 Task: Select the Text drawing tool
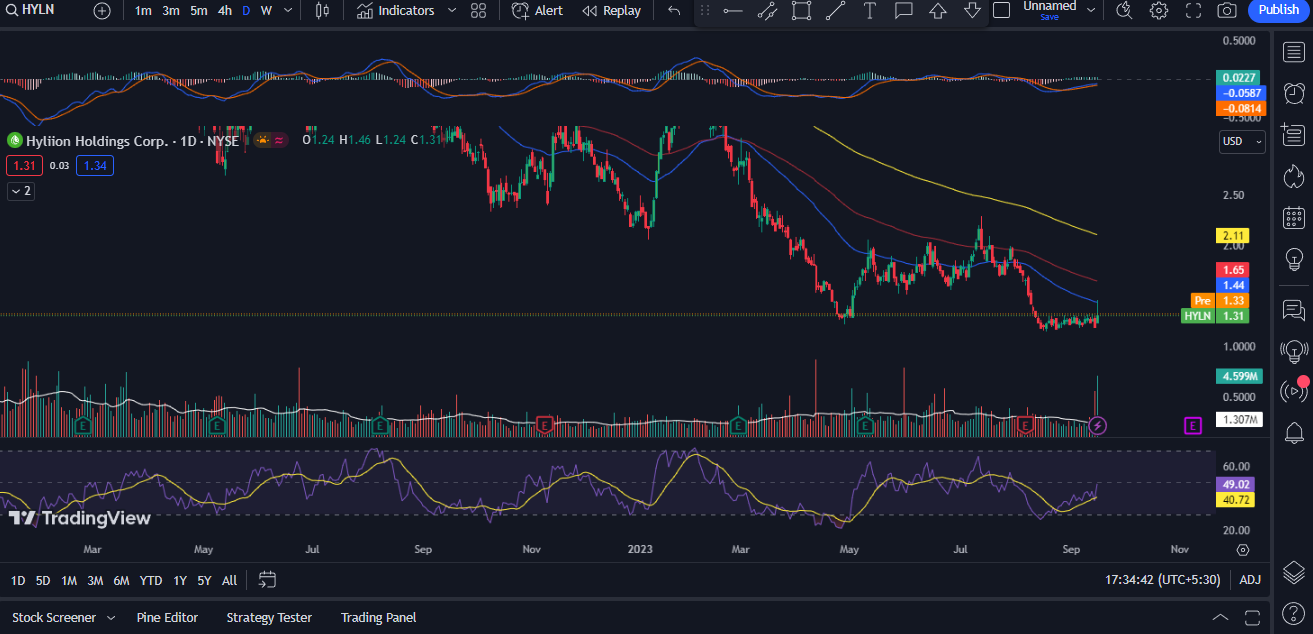coord(870,10)
